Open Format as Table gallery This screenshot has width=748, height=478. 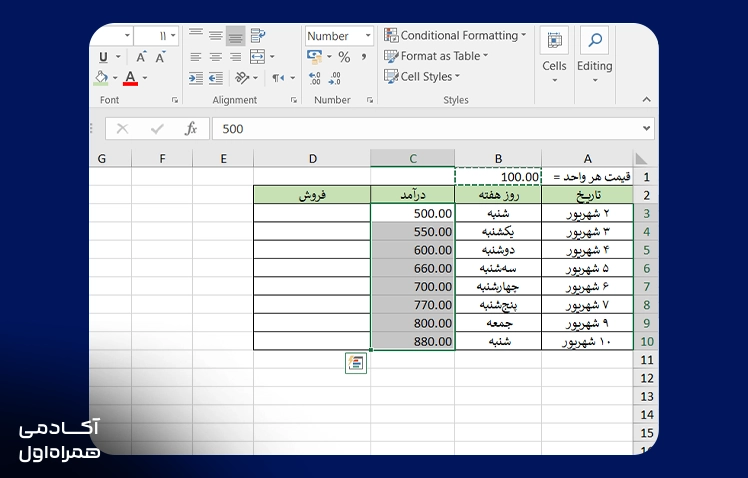(x=436, y=56)
